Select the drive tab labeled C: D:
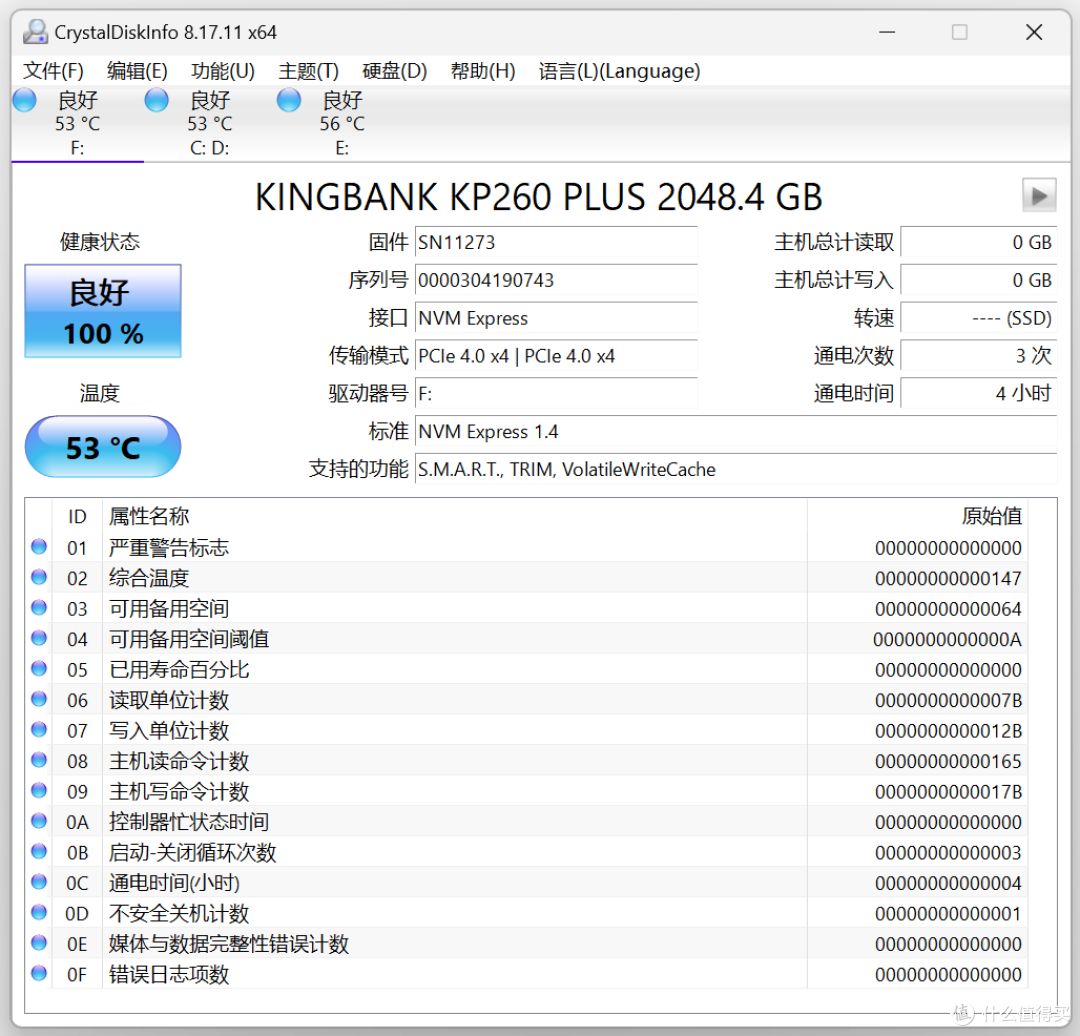 (x=208, y=122)
